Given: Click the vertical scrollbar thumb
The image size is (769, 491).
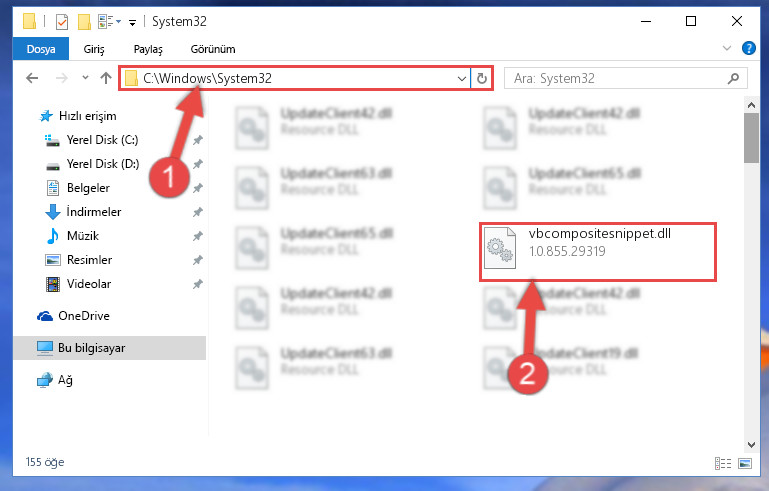Looking at the screenshot, I should pos(751,138).
